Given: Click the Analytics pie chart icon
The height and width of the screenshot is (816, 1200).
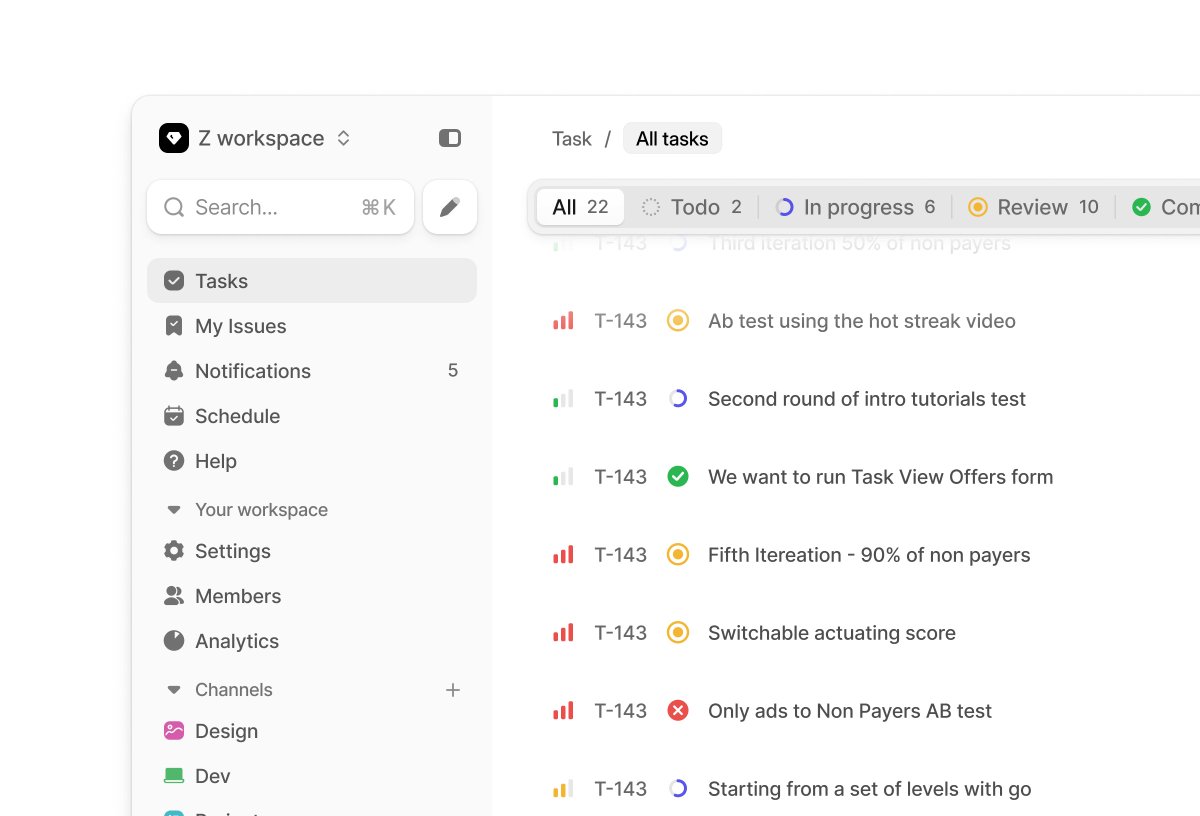Looking at the screenshot, I should [174, 641].
